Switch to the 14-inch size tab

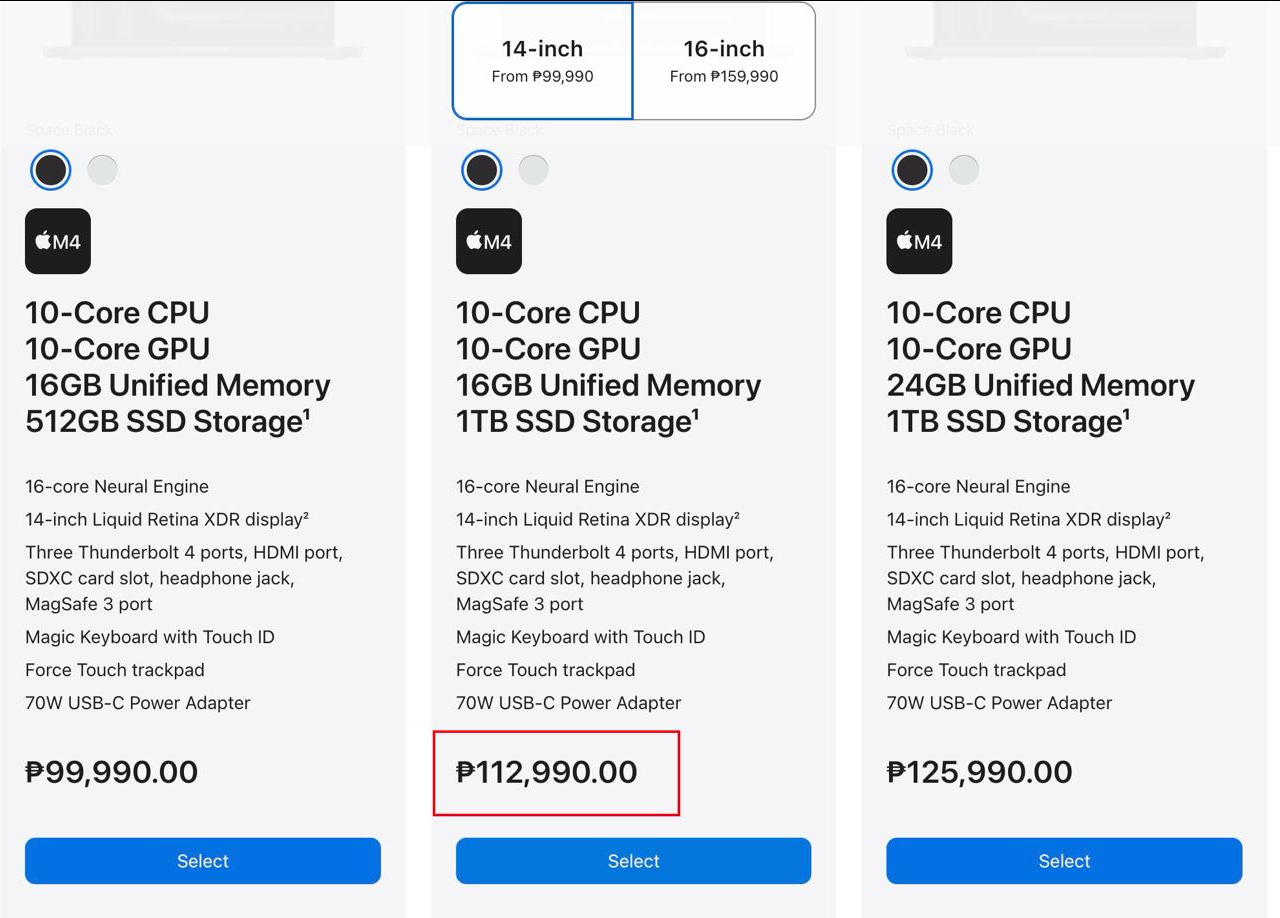543,61
